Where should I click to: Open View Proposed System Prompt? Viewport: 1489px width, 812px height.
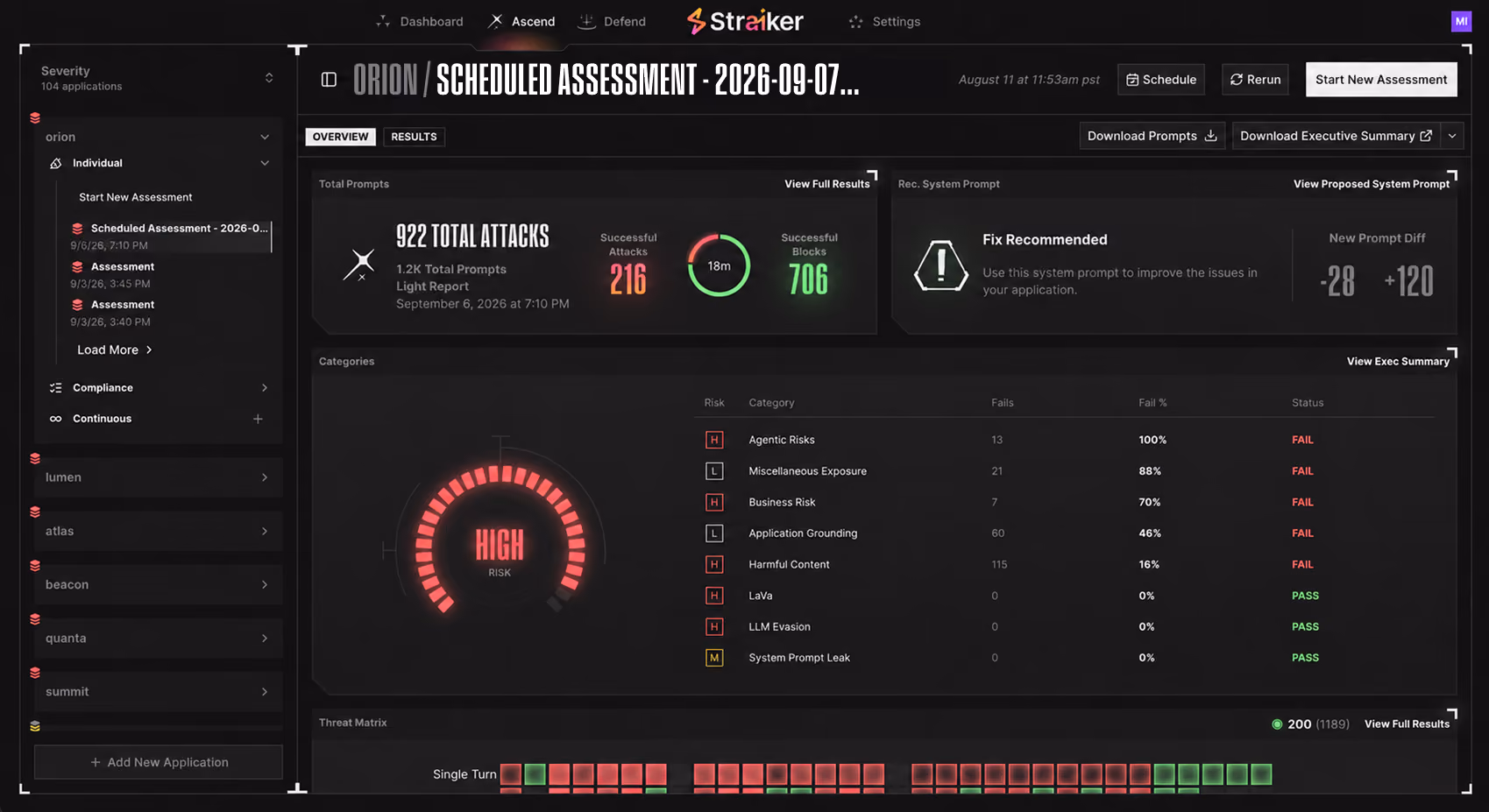pos(1372,184)
